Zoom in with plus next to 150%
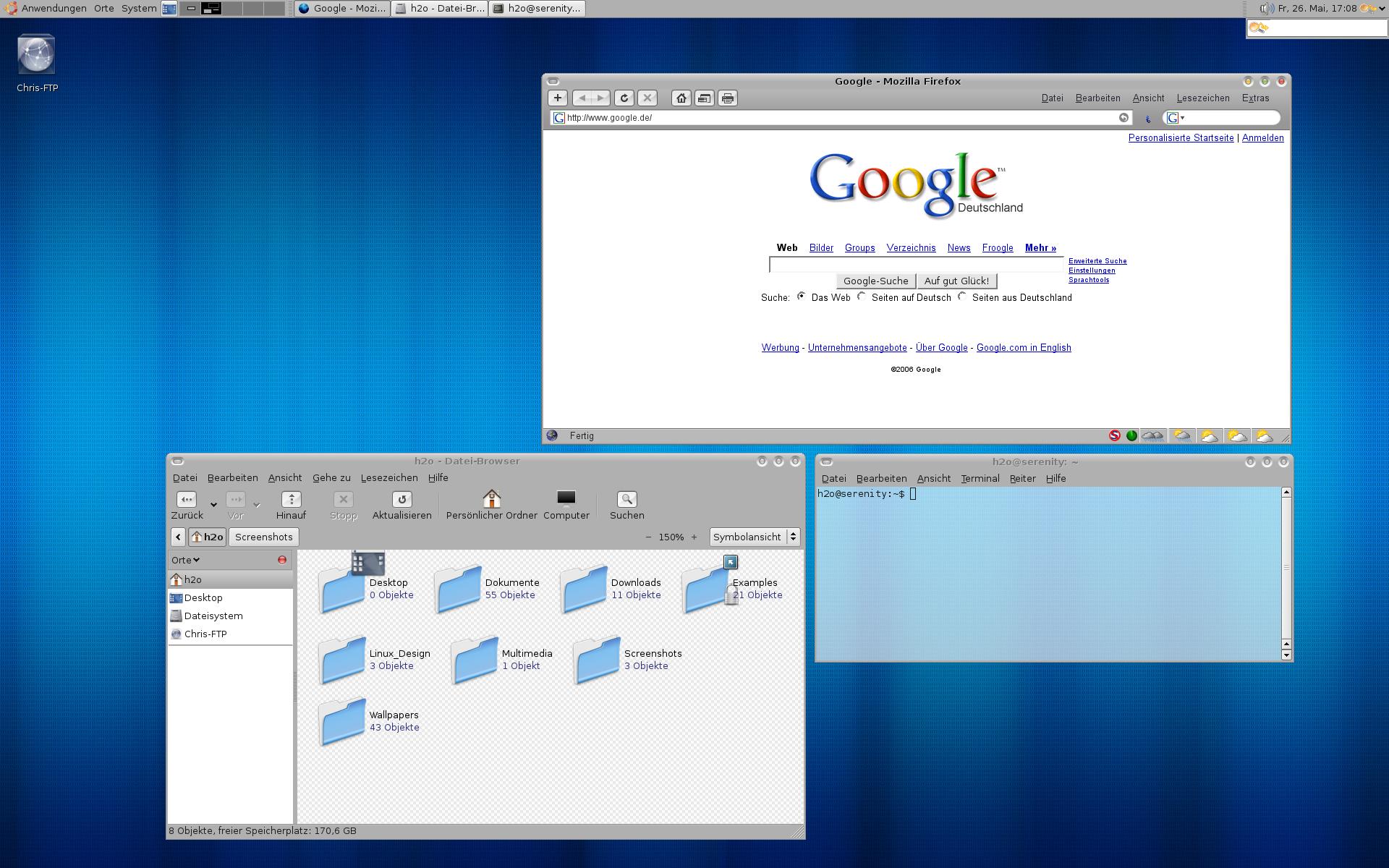This screenshot has height=868, width=1389. (x=694, y=537)
